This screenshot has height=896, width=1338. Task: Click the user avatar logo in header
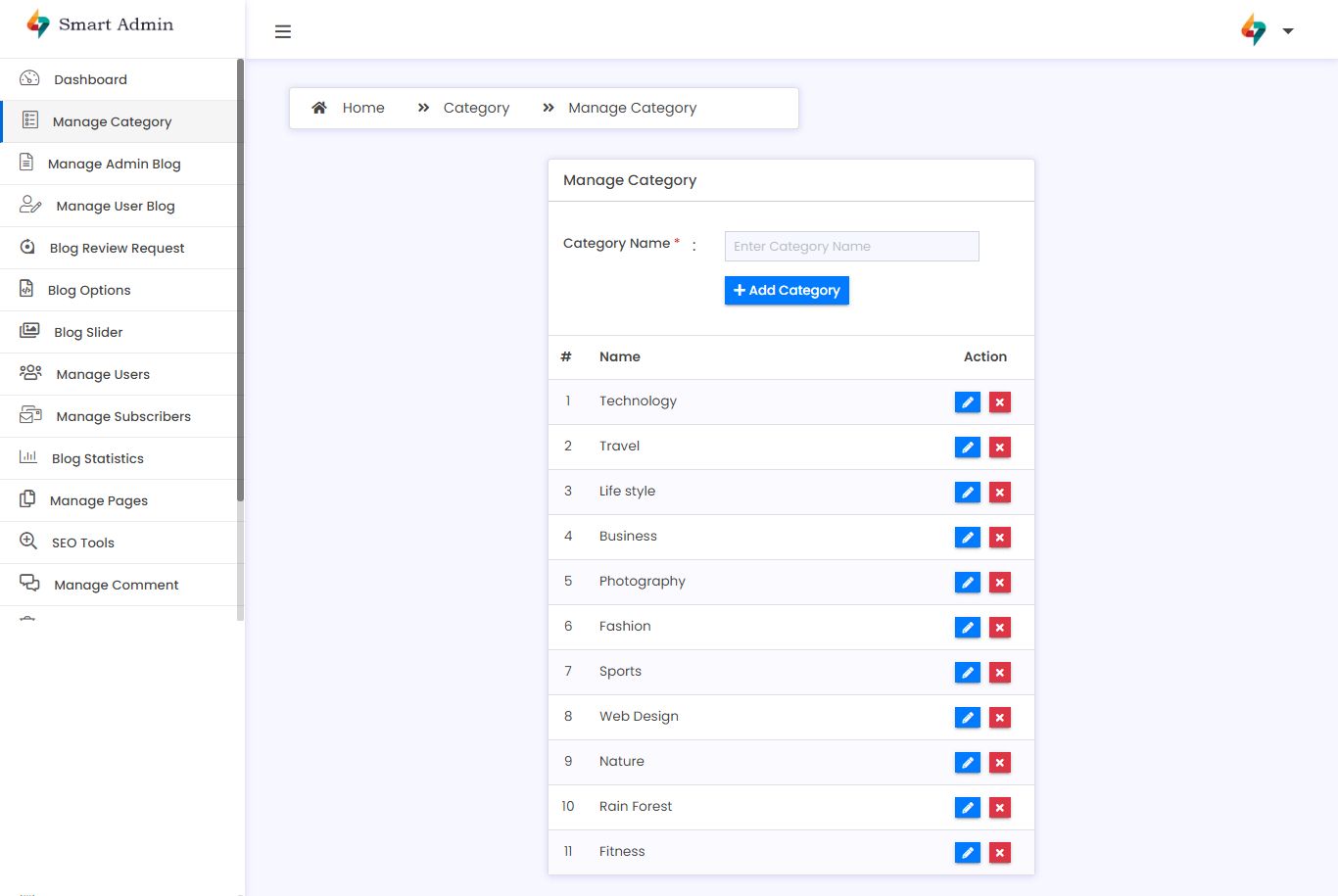[x=1253, y=29]
